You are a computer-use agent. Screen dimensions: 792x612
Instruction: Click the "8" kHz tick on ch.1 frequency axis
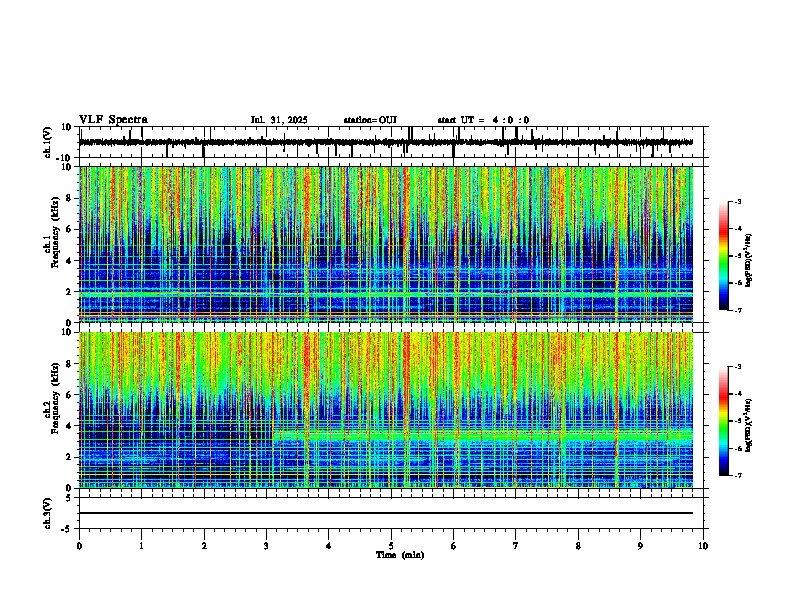point(70,198)
